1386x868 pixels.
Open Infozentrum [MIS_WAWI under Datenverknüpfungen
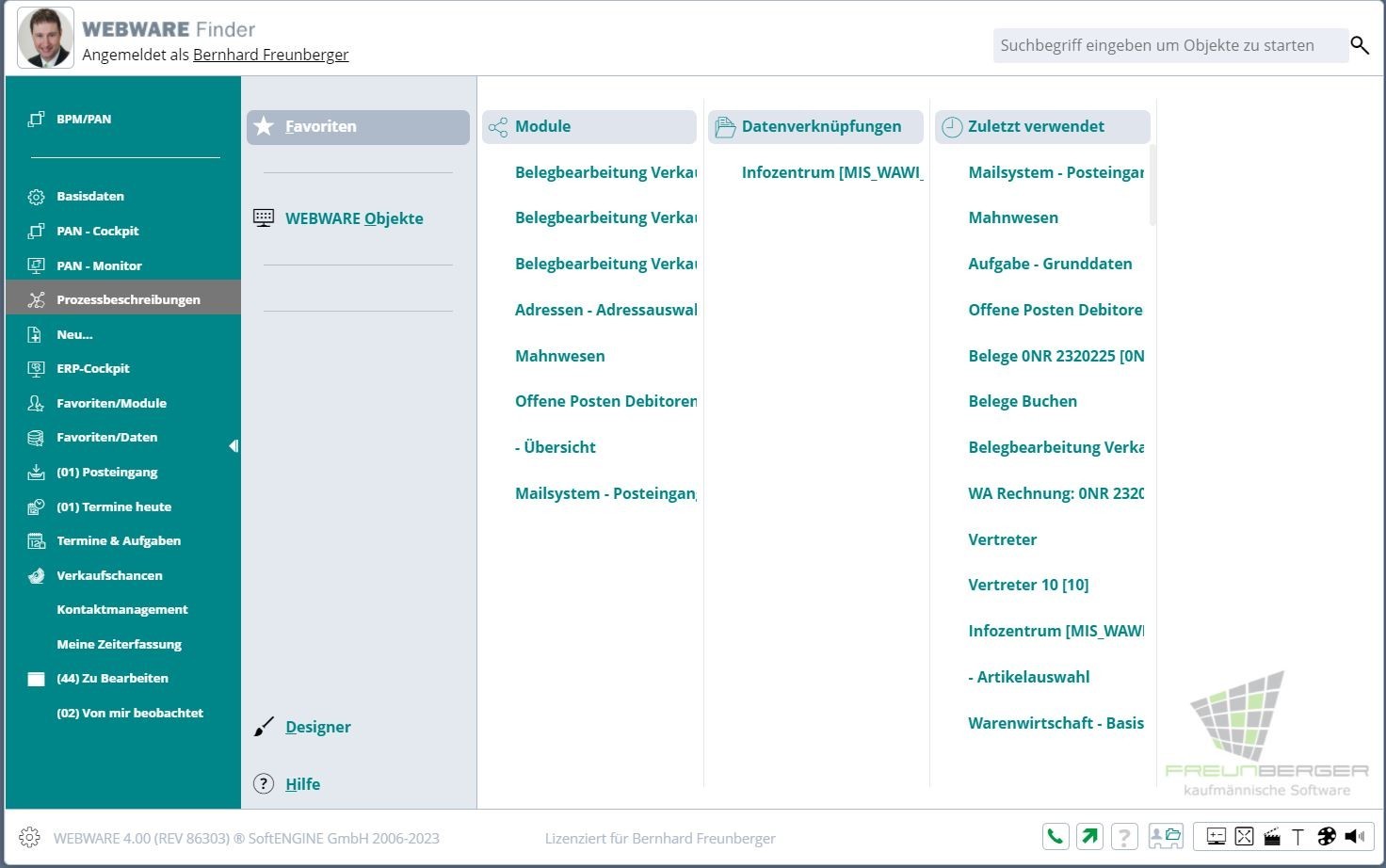[832, 172]
